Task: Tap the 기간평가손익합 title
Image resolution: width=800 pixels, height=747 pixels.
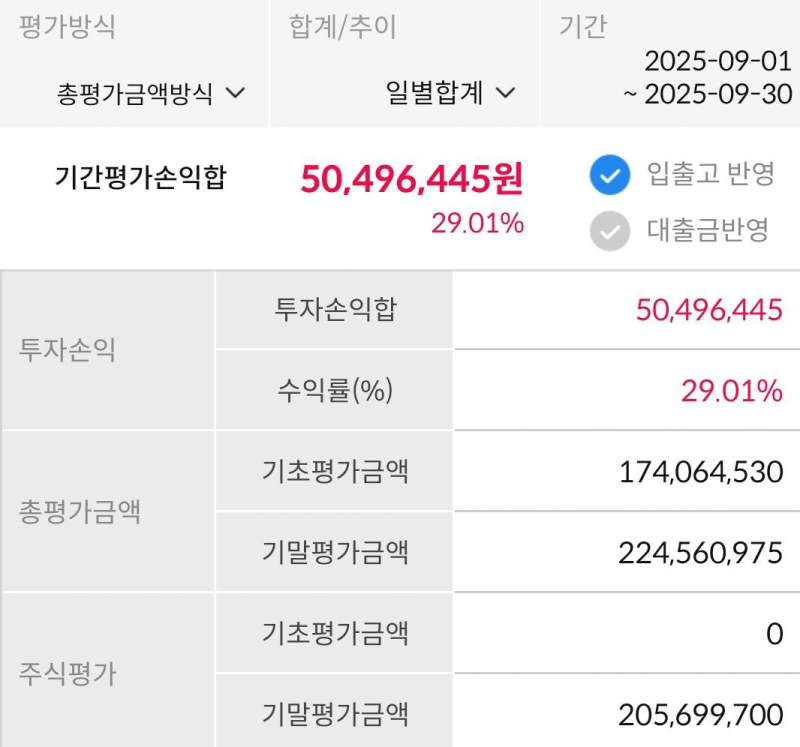Action: [140, 178]
